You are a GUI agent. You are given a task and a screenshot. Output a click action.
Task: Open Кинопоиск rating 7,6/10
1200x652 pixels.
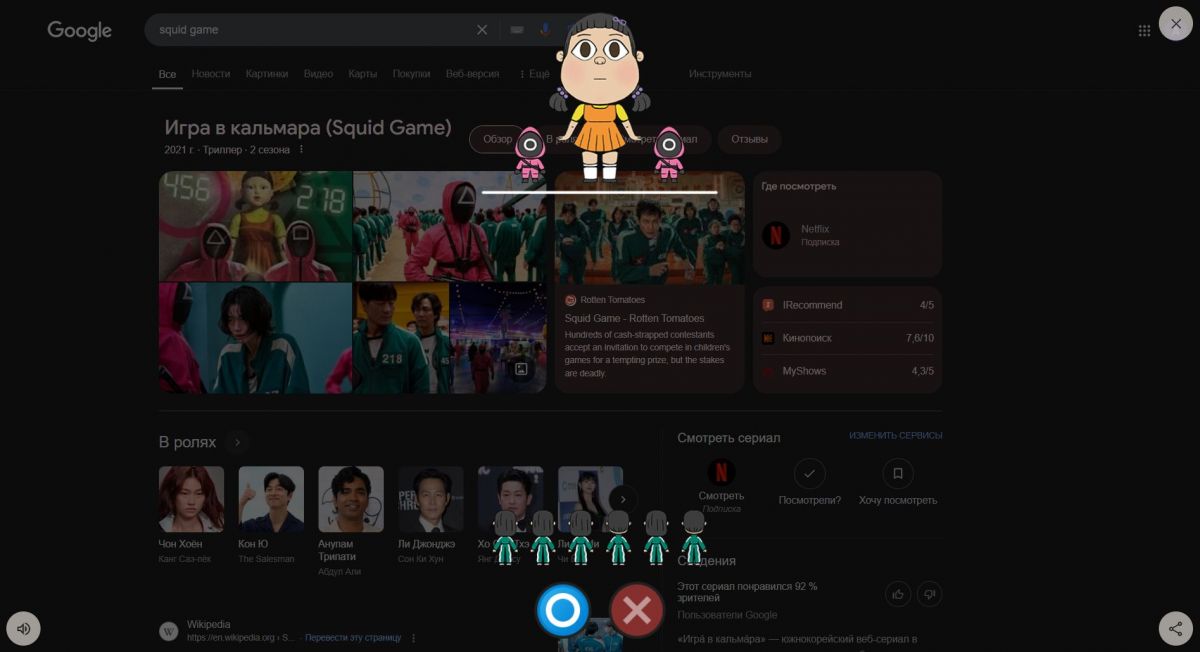(x=847, y=338)
